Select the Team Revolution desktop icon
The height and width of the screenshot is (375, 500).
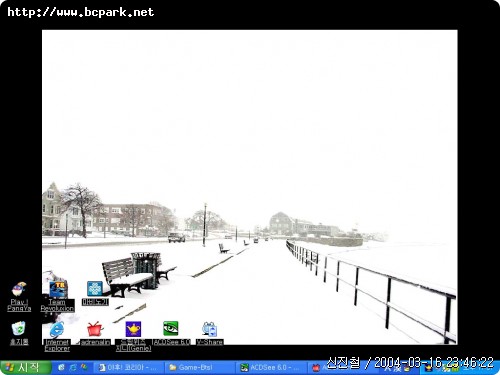[x=57, y=296]
